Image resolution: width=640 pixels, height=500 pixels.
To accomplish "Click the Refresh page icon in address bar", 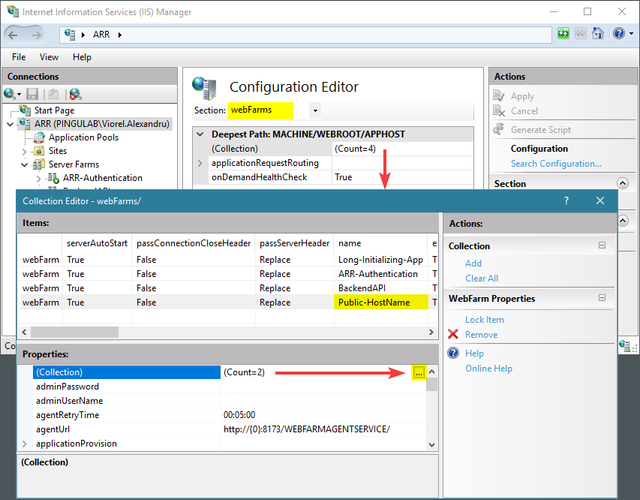I will [563, 33].
